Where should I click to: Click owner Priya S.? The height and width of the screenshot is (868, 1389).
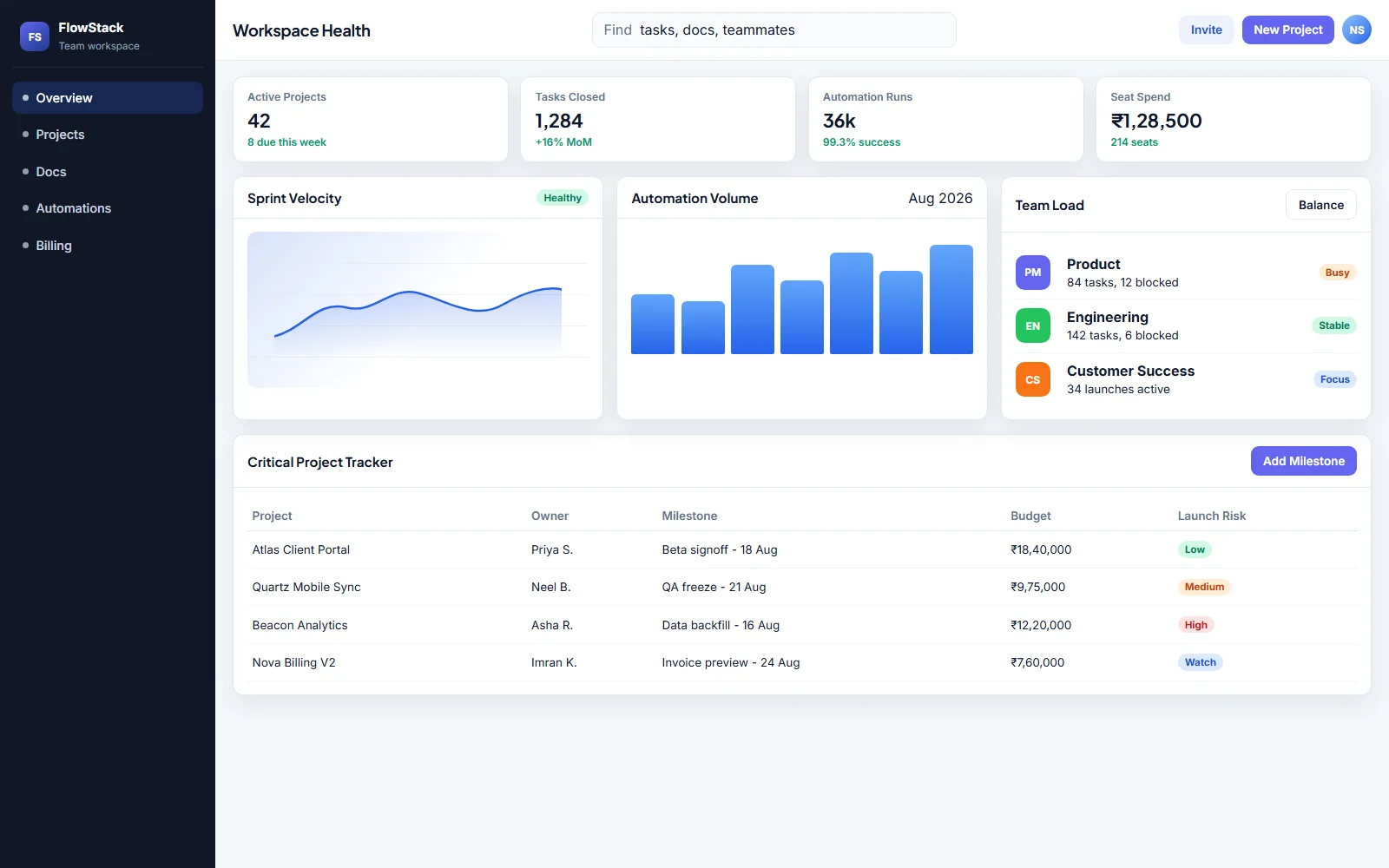coord(552,549)
